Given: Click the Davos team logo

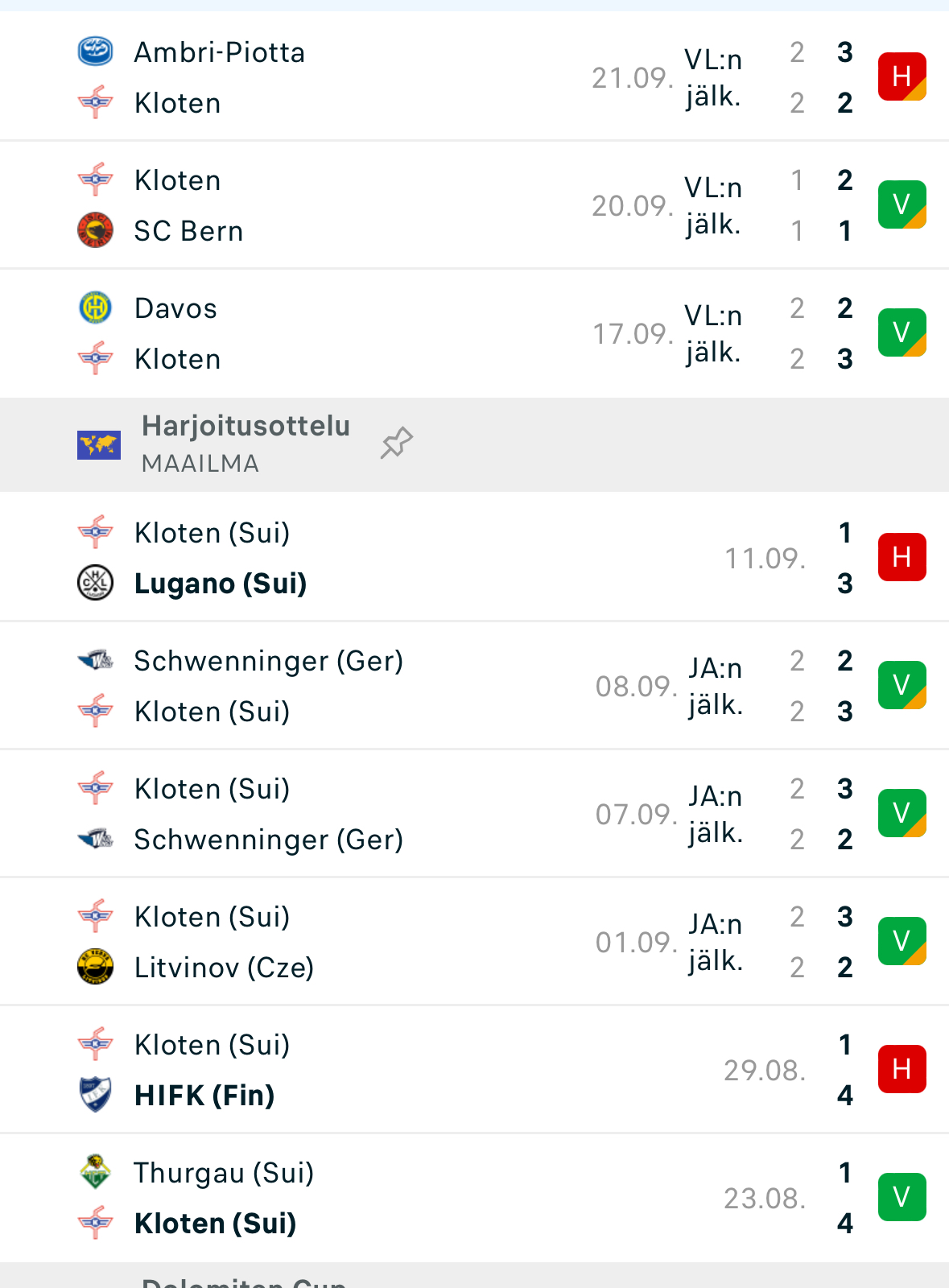Looking at the screenshot, I should (95, 308).
